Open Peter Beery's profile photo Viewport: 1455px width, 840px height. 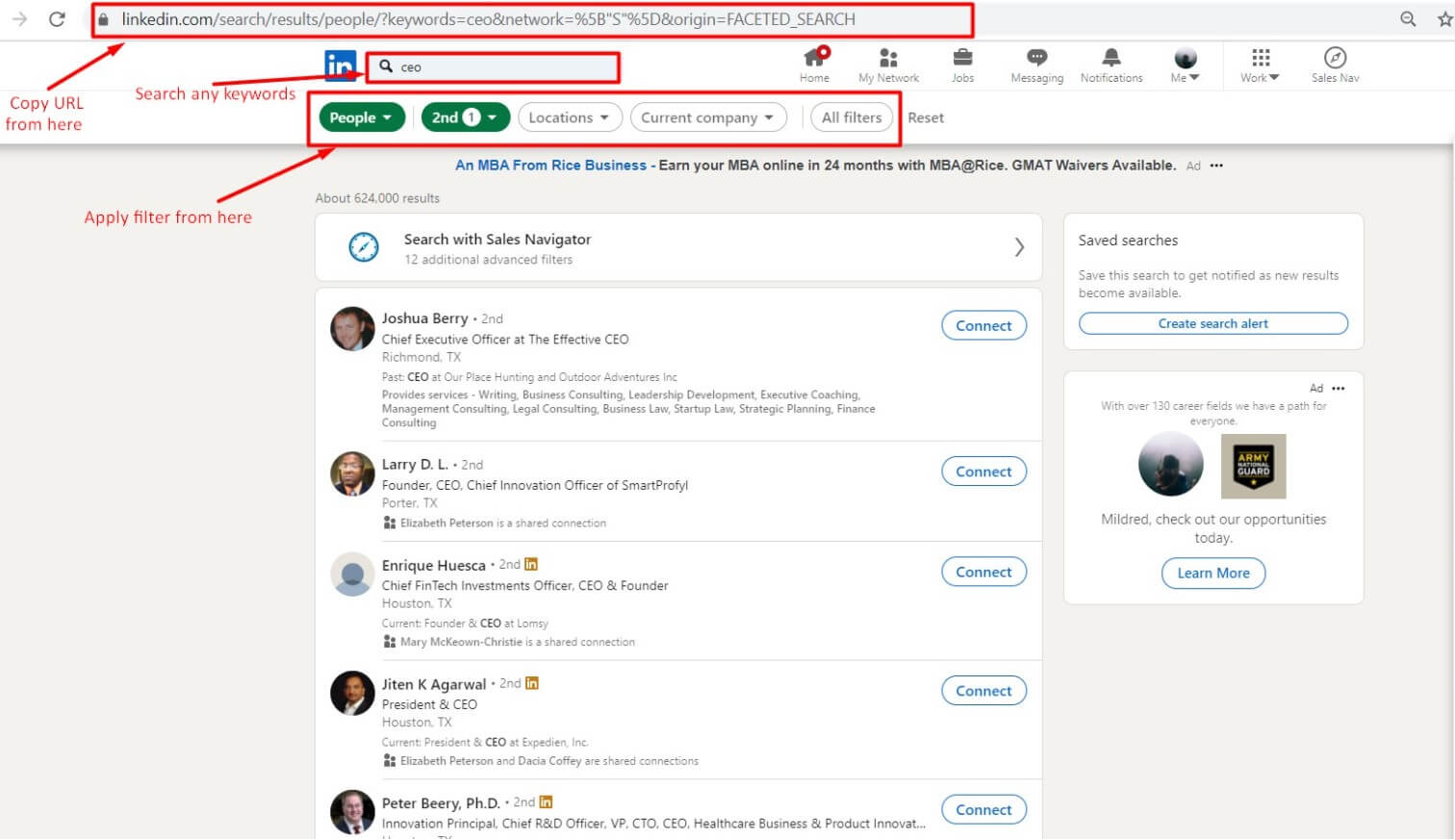tap(352, 812)
